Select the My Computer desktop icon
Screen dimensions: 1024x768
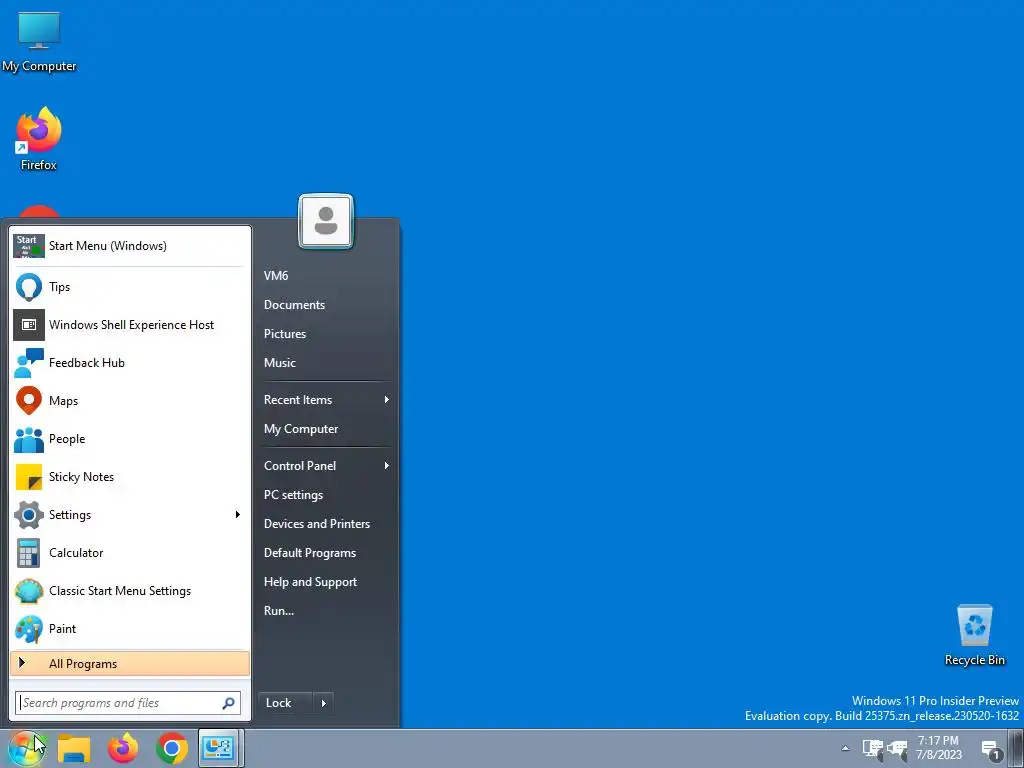tap(39, 42)
